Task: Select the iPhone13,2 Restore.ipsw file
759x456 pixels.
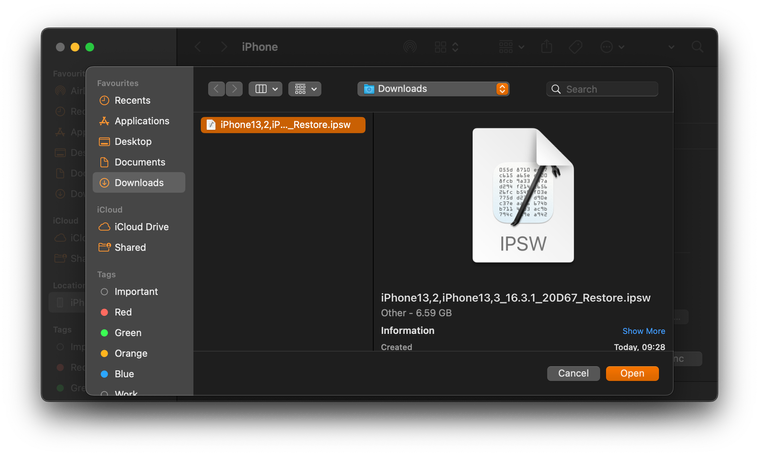Action: click(x=283, y=125)
